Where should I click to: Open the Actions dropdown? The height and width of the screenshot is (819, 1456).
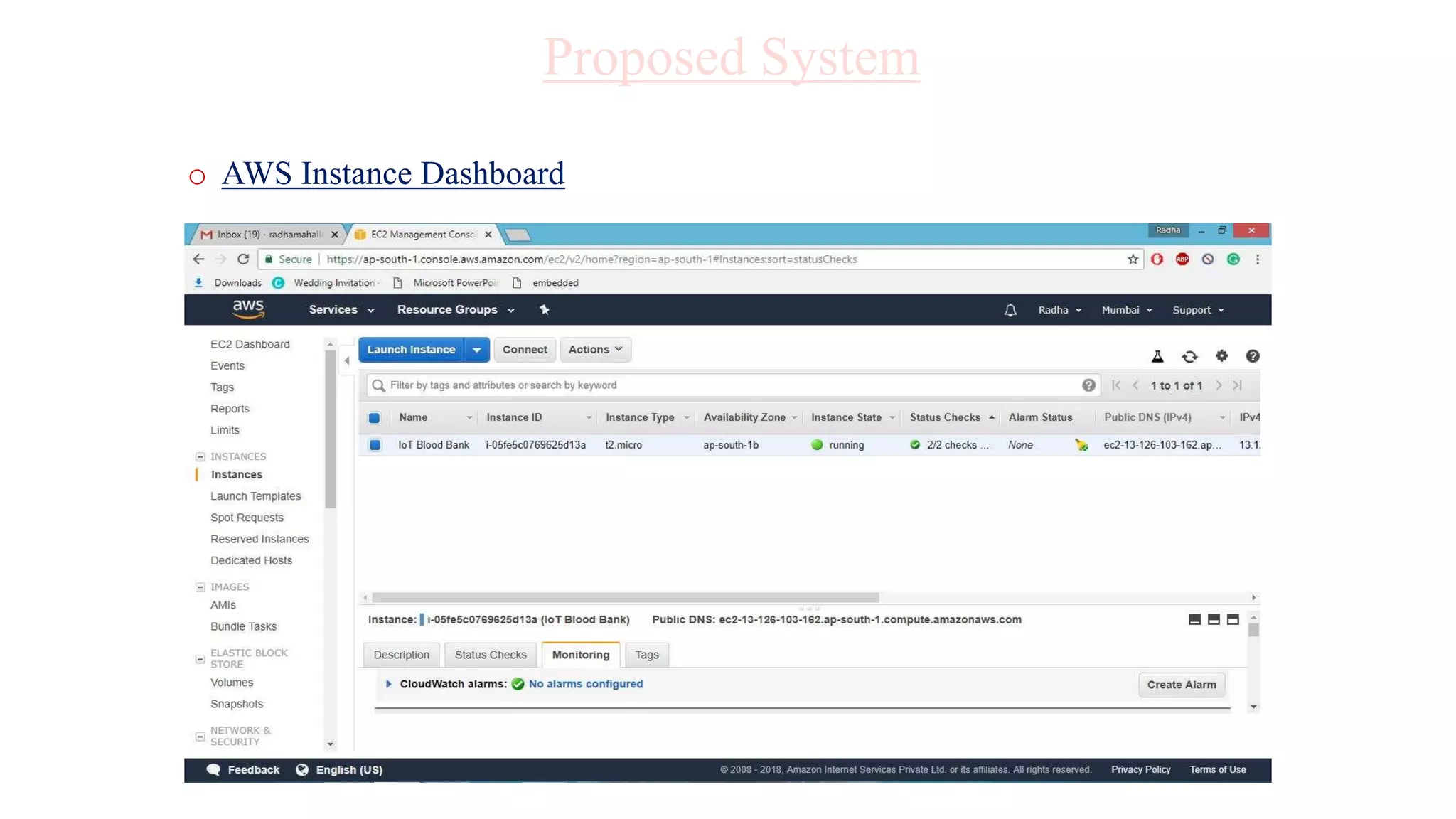click(596, 350)
